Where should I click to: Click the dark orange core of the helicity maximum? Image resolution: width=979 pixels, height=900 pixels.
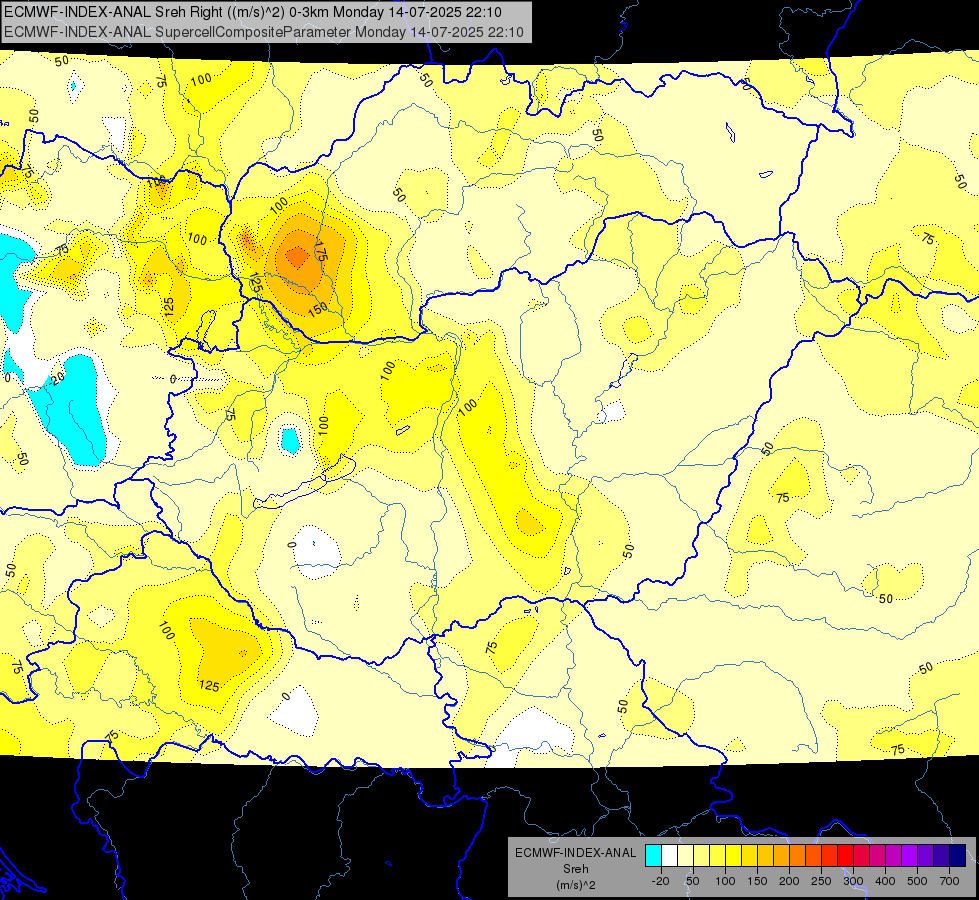point(297,255)
